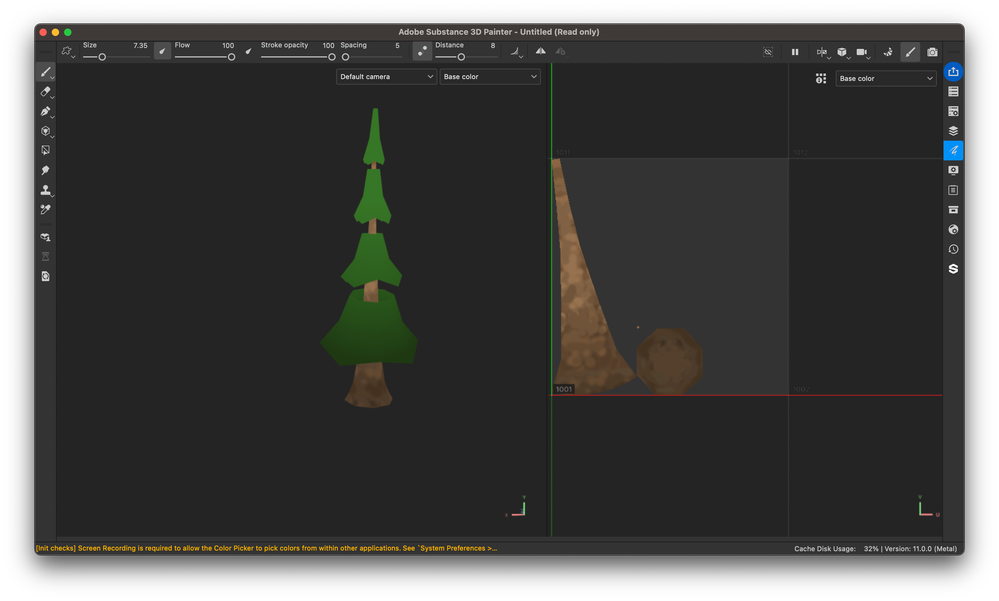999x601 pixels.
Task: Open the view mode cube dropdown
Action: 841,52
